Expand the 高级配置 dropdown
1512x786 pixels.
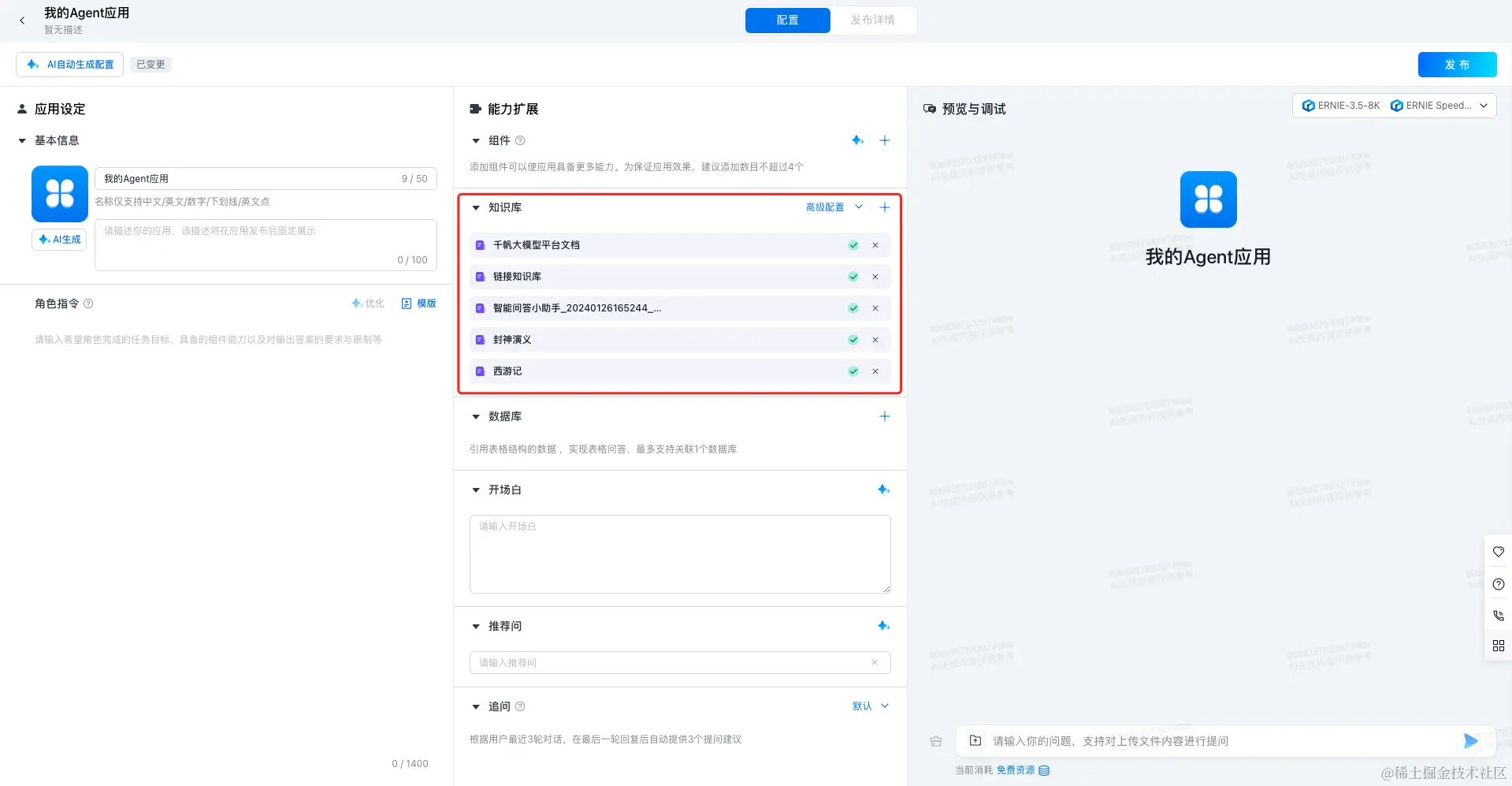click(834, 207)
